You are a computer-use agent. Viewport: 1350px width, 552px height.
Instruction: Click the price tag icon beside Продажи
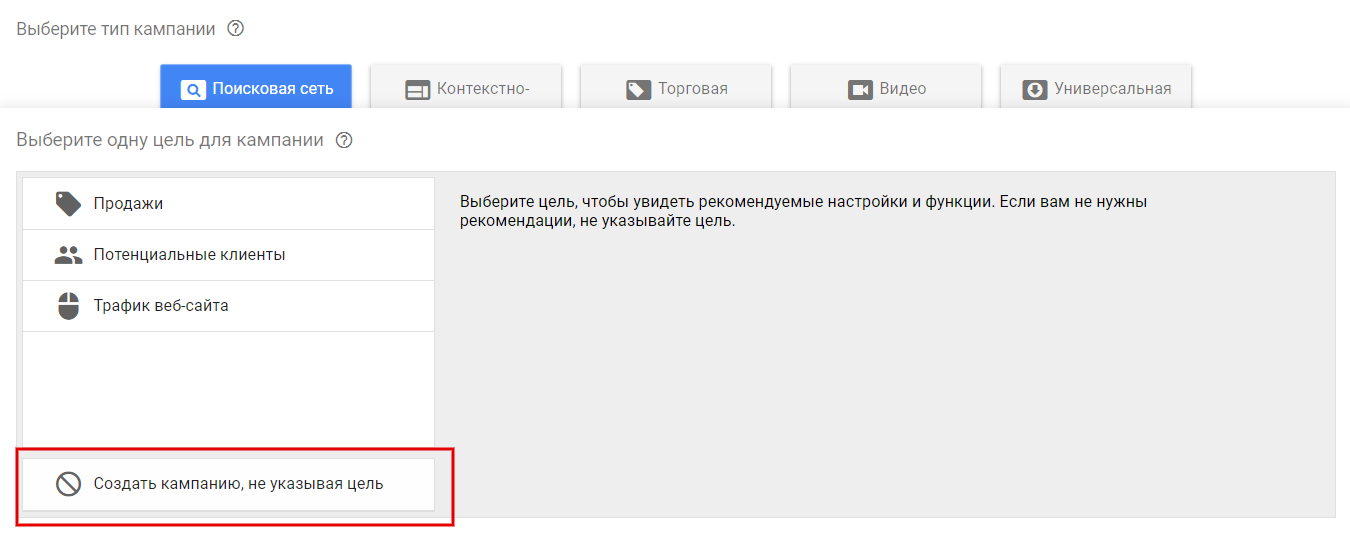(68, 204)
